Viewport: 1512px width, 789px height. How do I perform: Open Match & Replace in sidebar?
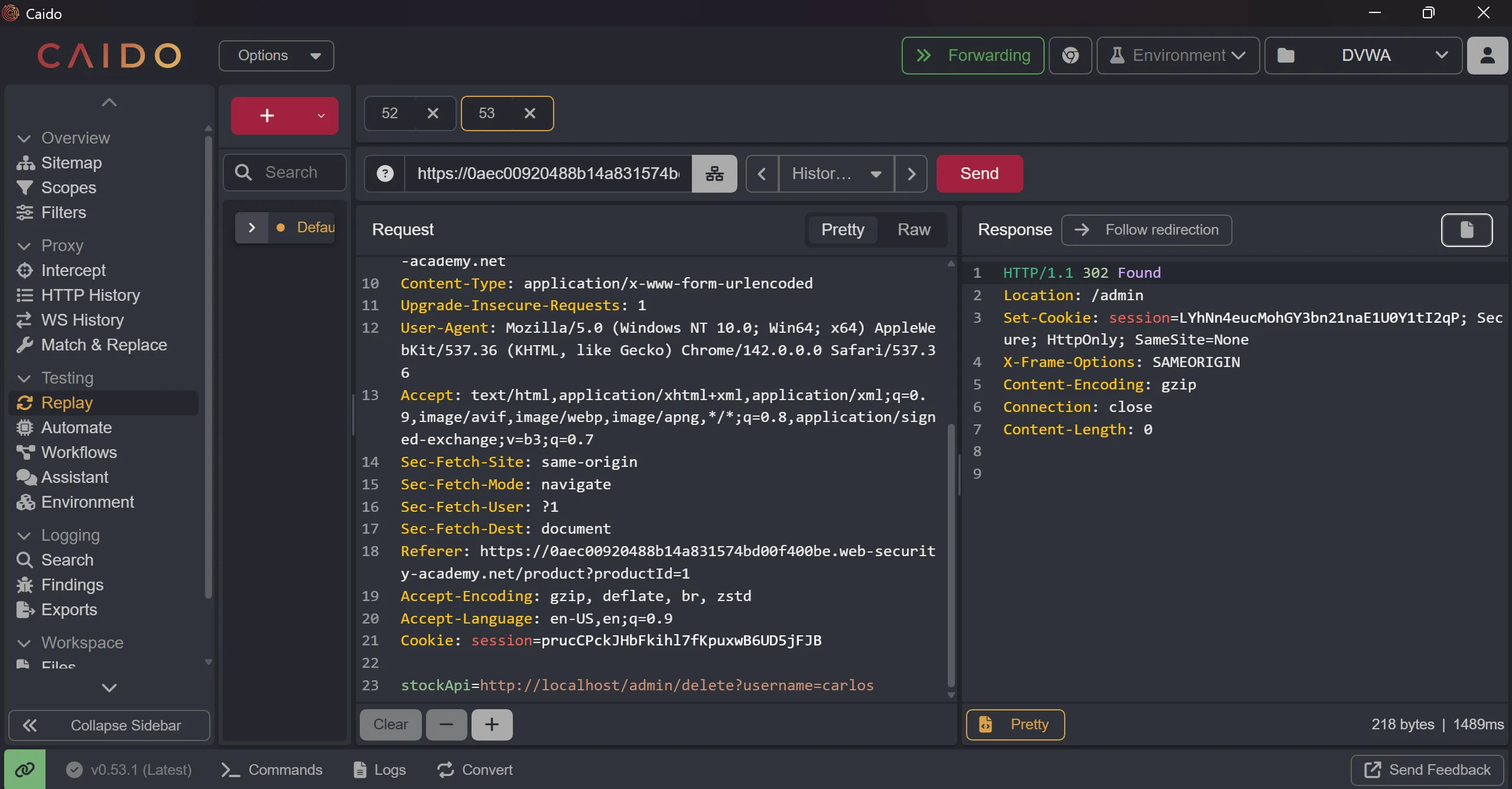point(104,345)
